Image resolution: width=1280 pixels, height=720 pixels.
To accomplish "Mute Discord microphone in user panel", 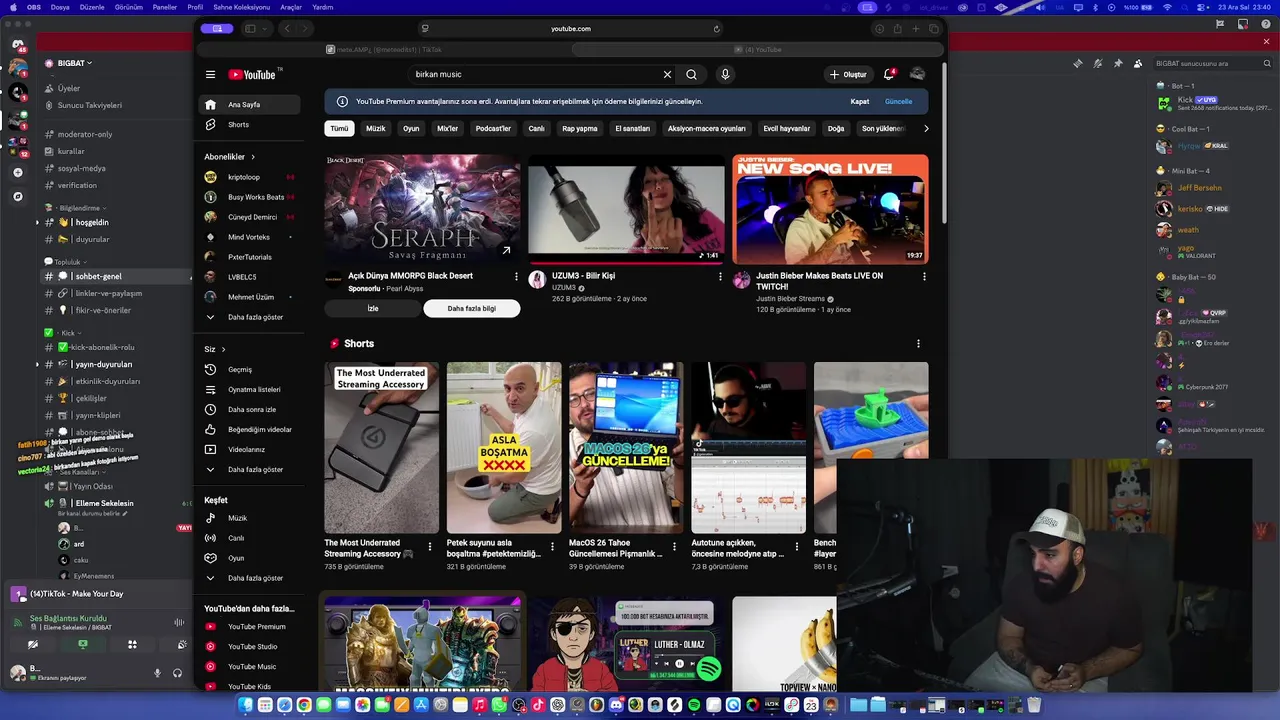I will 157,673.
